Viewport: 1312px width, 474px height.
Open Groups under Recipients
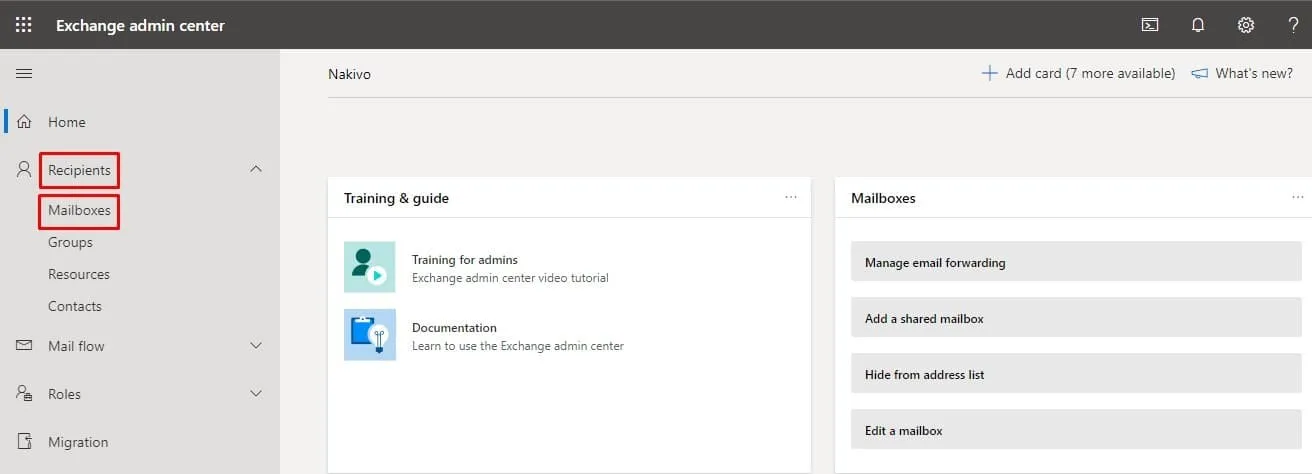70,242
